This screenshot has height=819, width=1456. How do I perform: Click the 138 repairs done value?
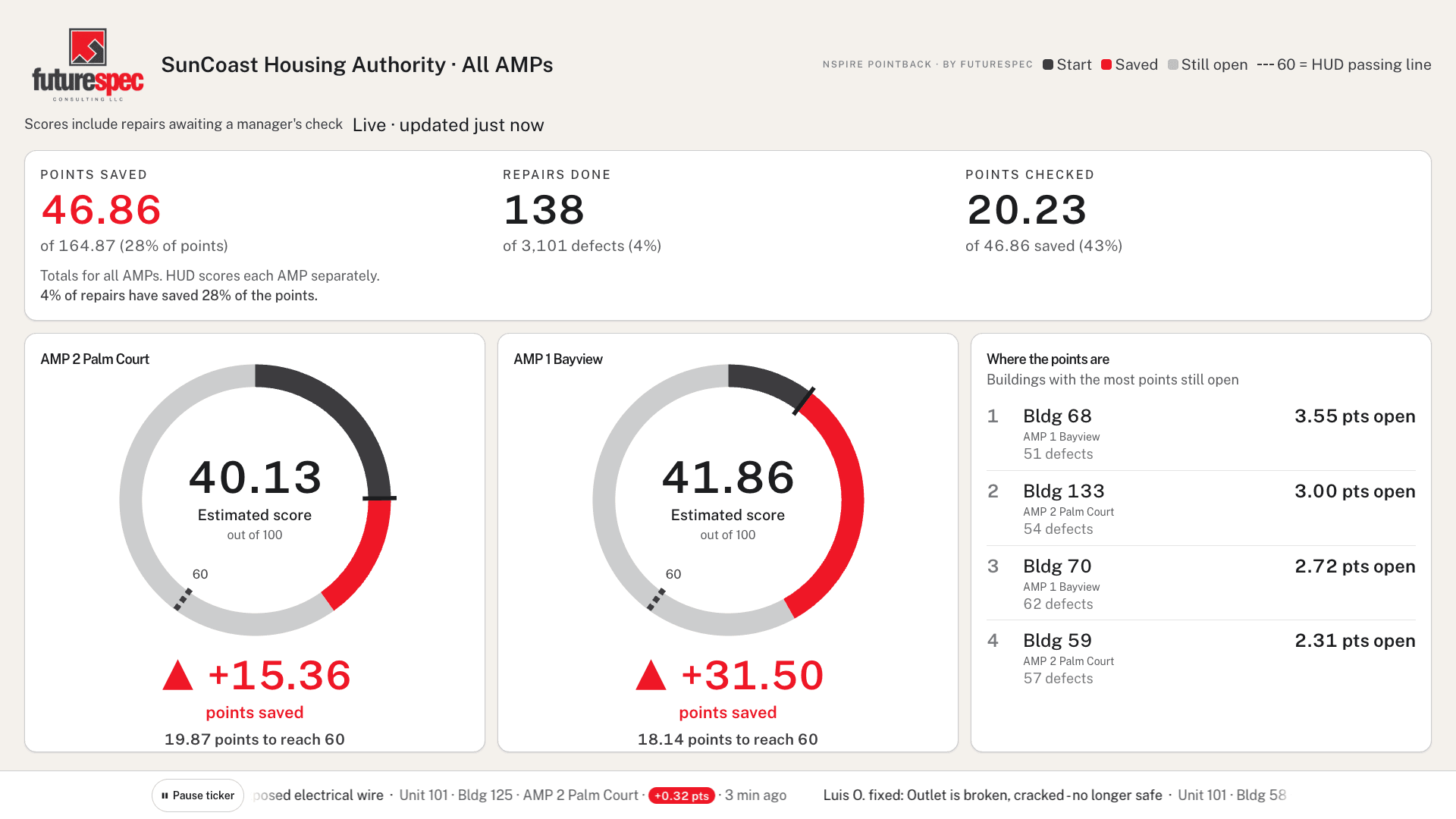544,210
